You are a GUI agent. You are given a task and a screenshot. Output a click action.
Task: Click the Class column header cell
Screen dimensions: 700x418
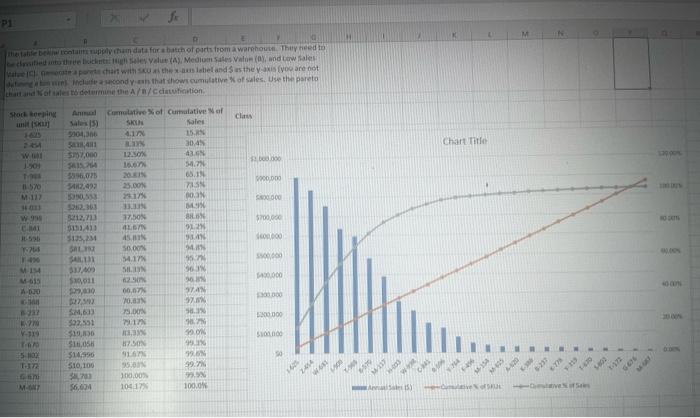[243, 116]
